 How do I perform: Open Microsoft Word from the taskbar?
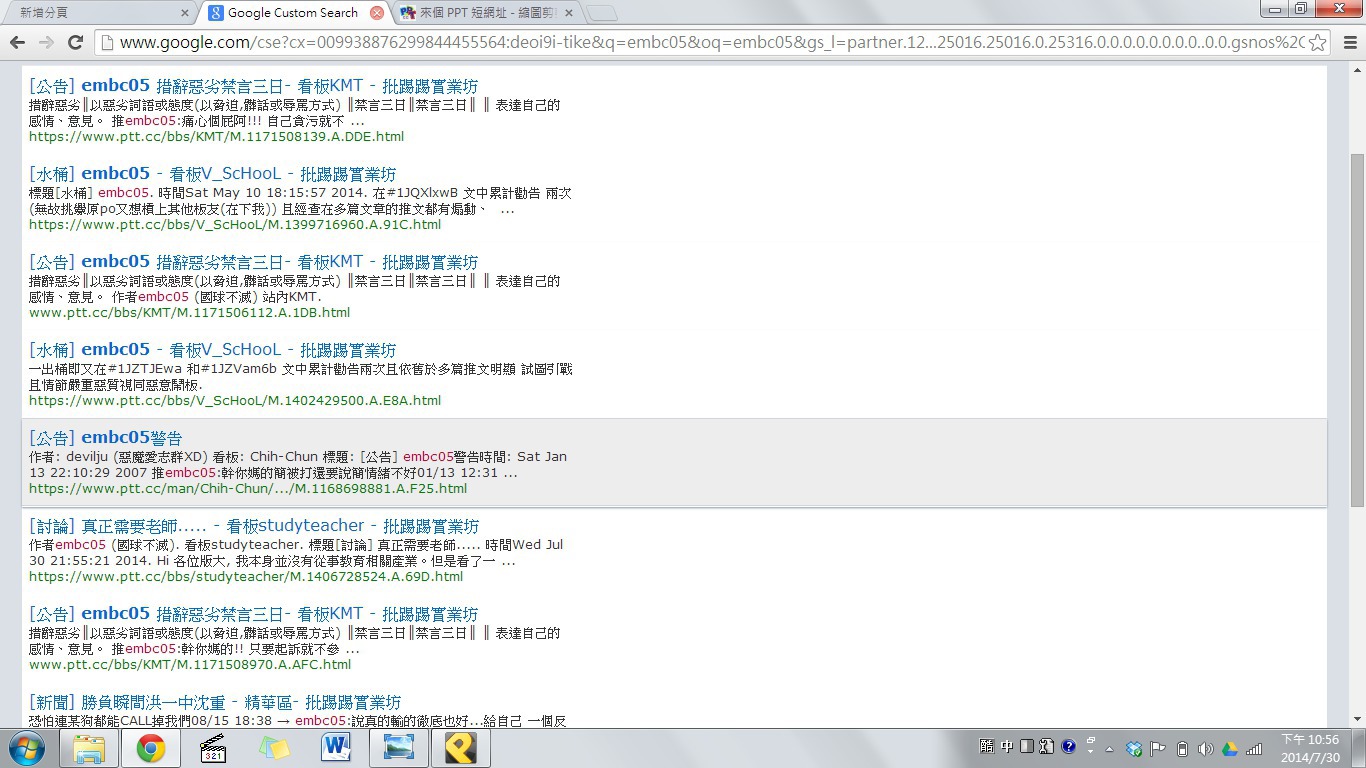pyautogui.click(x=337, y=748)
